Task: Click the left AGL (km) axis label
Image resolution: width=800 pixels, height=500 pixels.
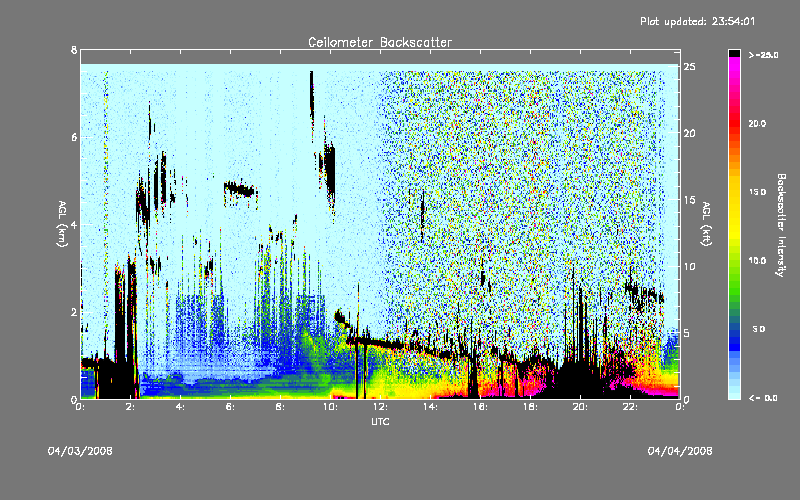Action: (62, 224)
